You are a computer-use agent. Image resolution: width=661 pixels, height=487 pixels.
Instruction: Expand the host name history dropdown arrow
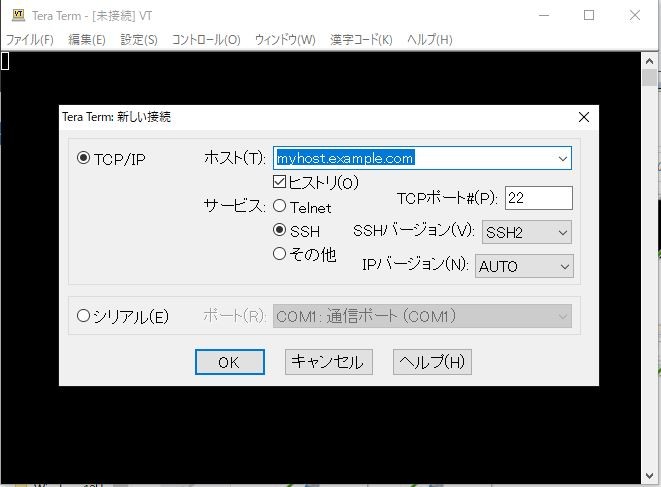point(563,159)
